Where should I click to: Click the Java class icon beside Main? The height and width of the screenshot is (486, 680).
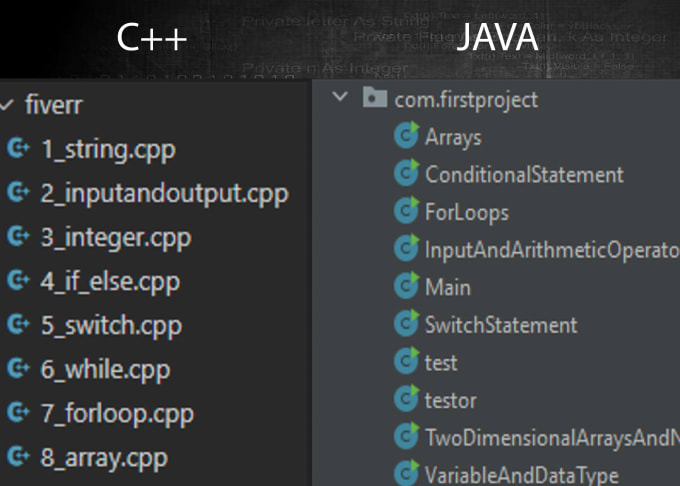coord(406,286)
